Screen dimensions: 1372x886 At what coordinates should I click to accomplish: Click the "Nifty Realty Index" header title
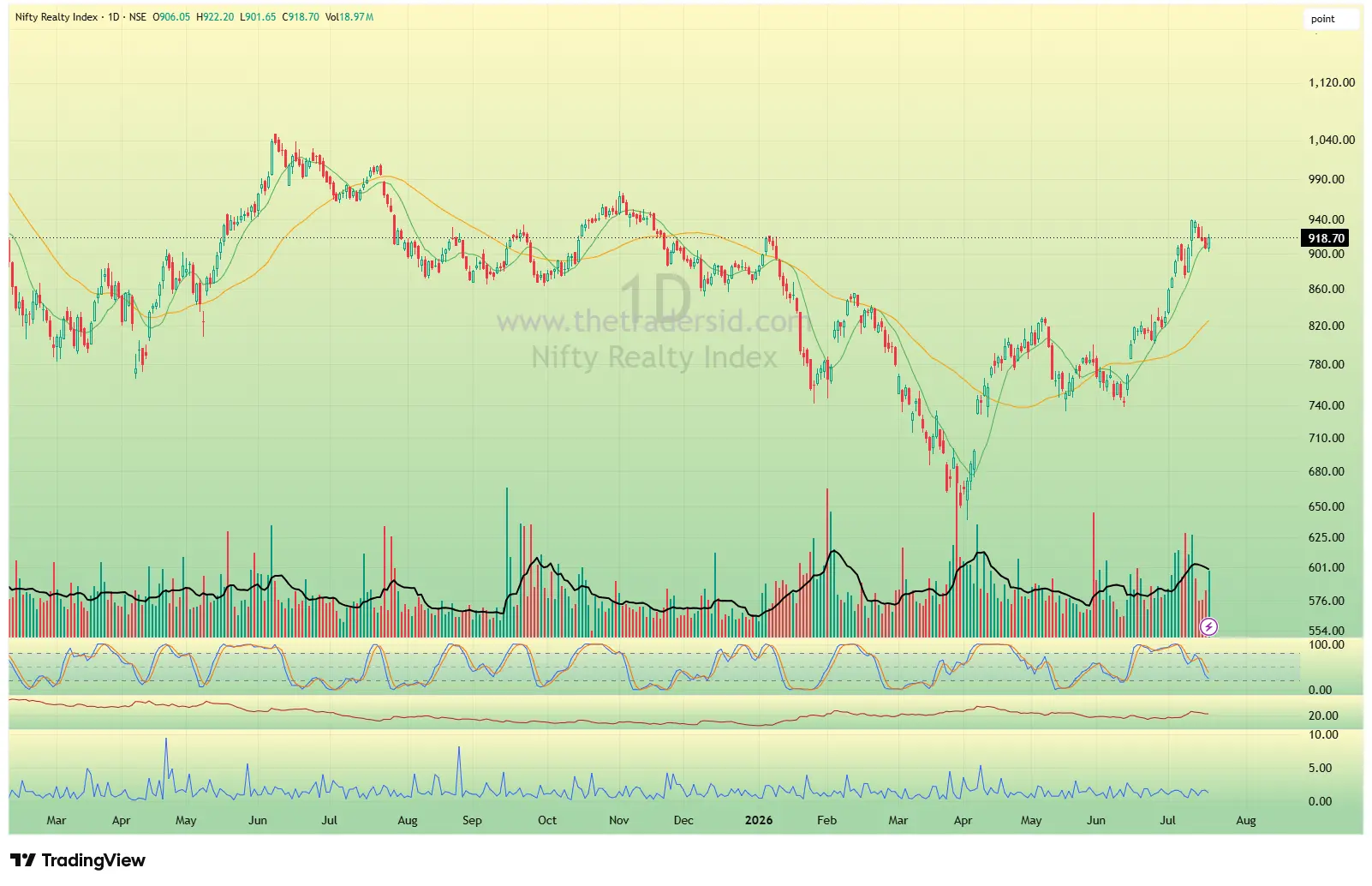click(57, 17)
